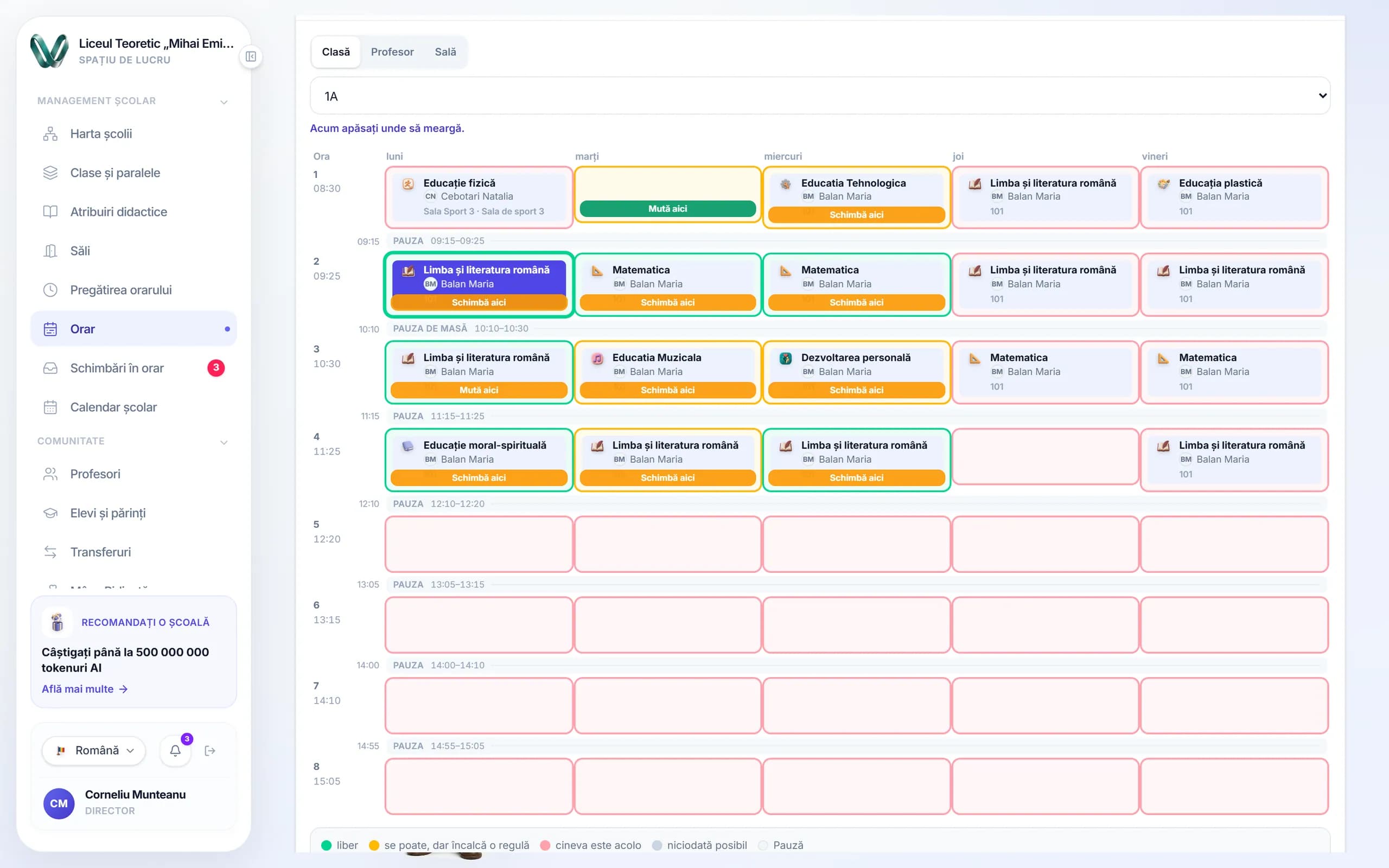Viewport: 1389px width, 868px height.
Task: Click Schimbă aici on Educatia Muzicala
Action: 667,390
